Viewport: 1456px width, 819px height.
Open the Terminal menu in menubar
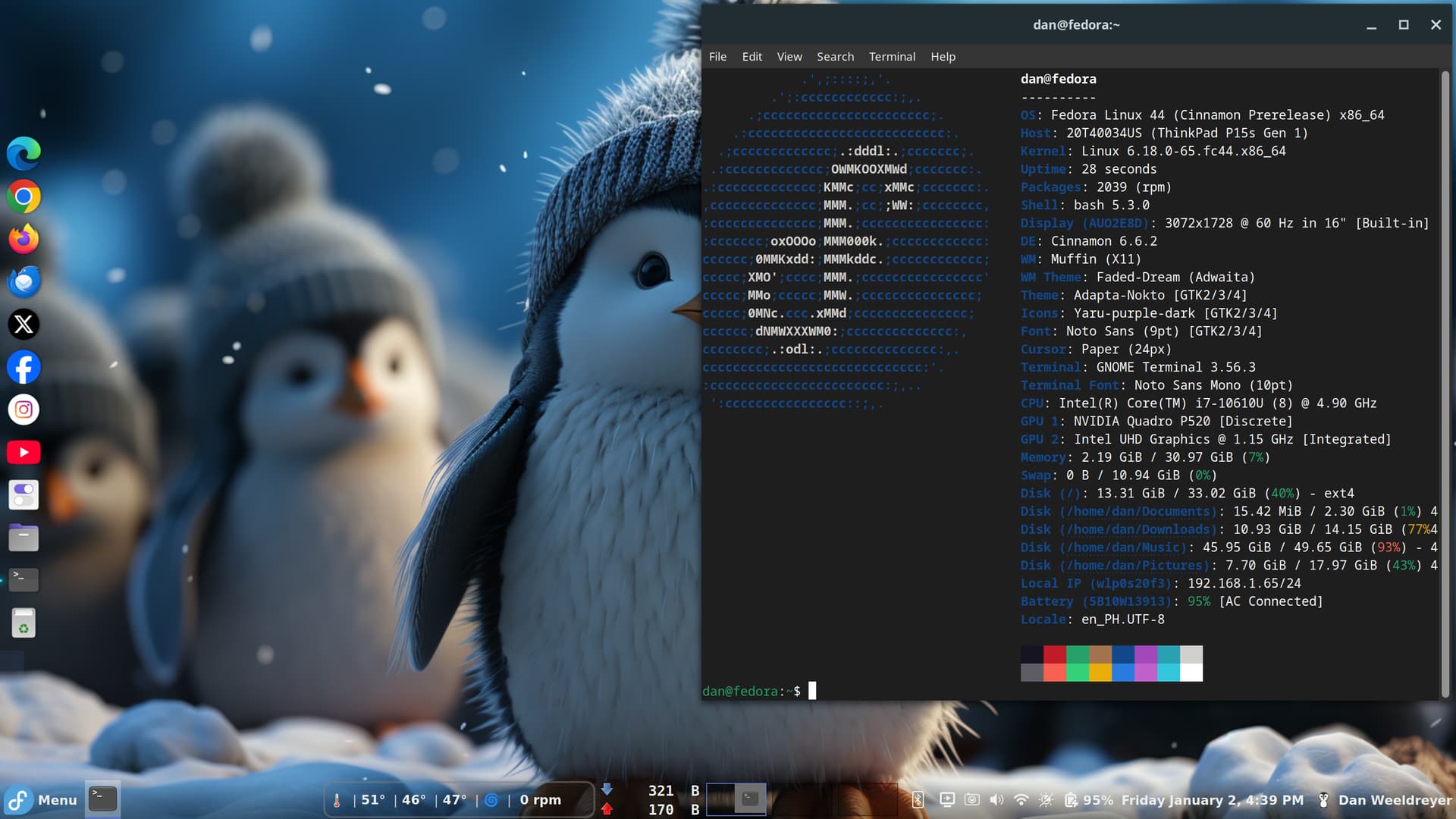[892, 57]
